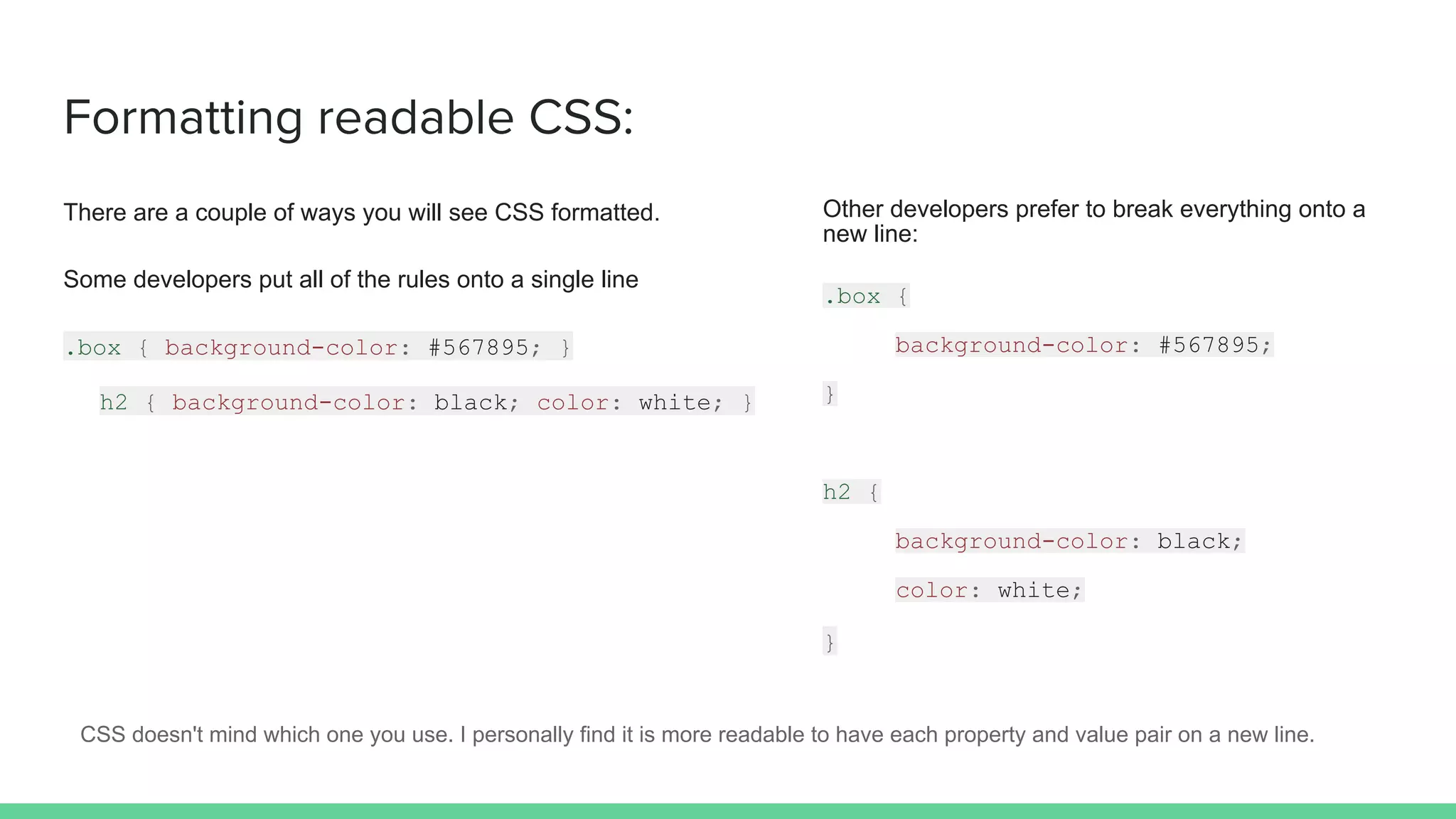The width and height of the screenshot is (1456, 819).
Task: Click the green bar at the slide bottom
Action: tap(728, 811)
